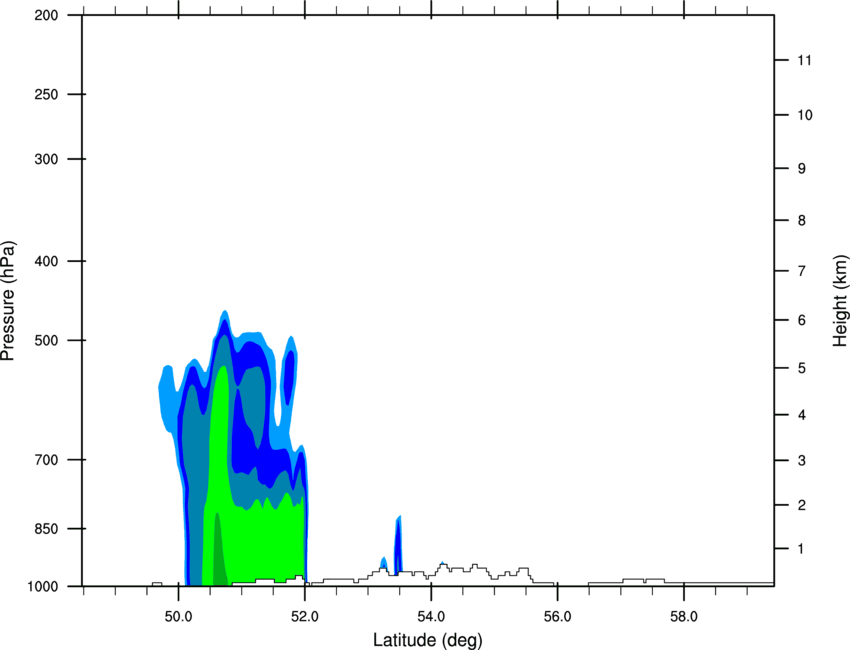Select the 250 pressure tick label
Image resolution: width=850 pixels, height=650 pixels.
(x=47, y=94)
